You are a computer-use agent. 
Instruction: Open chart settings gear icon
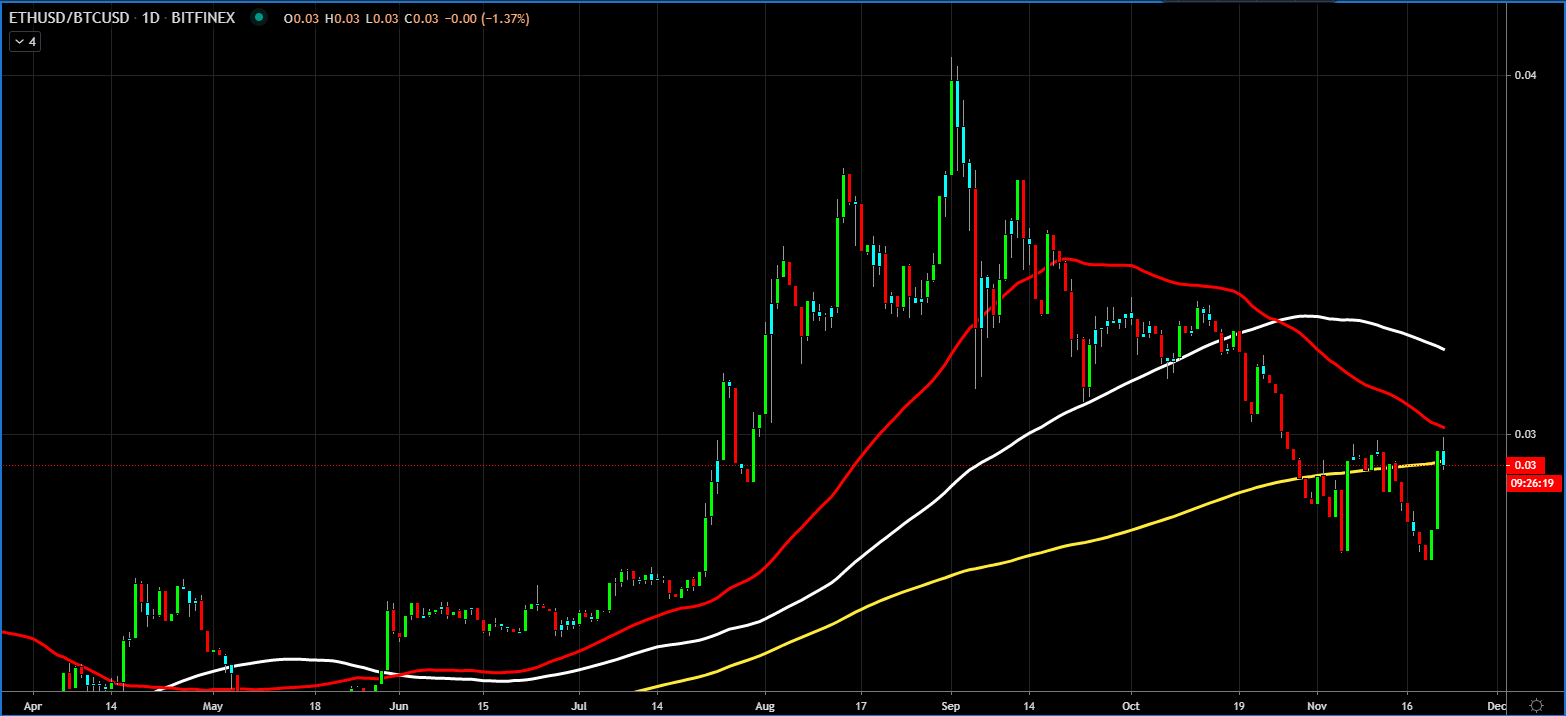(x=1536, y=704)
